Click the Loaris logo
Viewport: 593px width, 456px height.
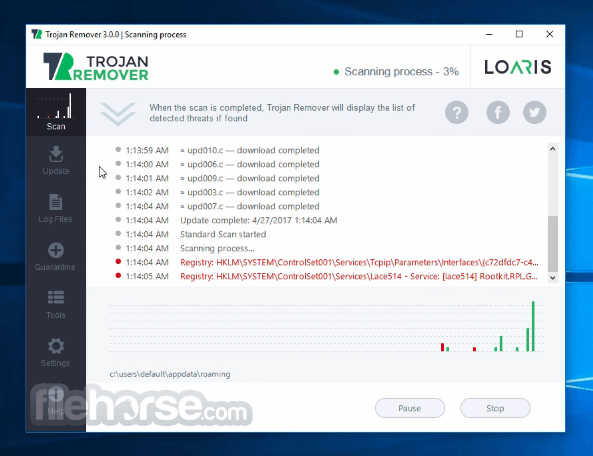pos(518,67)
